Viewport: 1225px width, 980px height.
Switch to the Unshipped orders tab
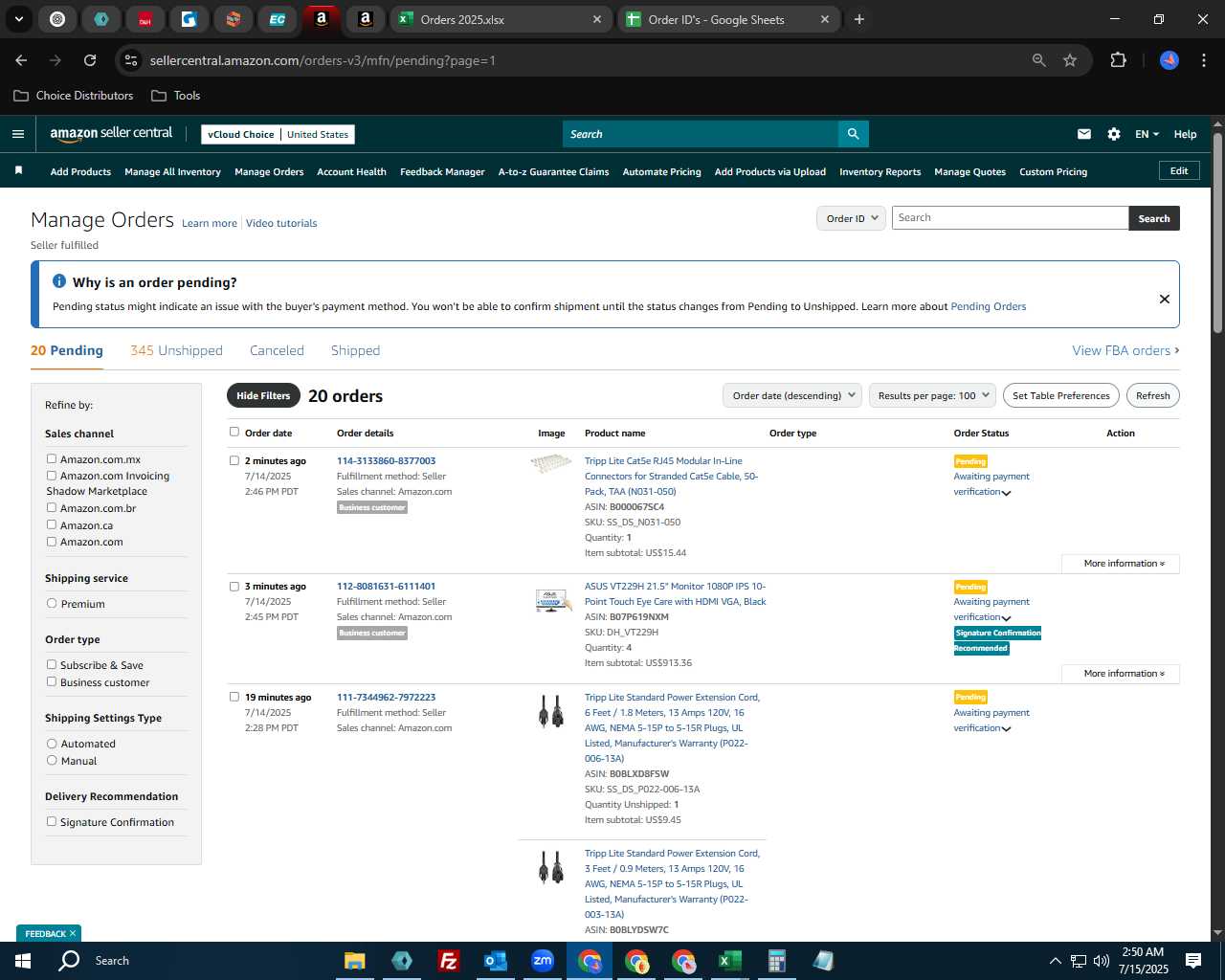point(176,350)
